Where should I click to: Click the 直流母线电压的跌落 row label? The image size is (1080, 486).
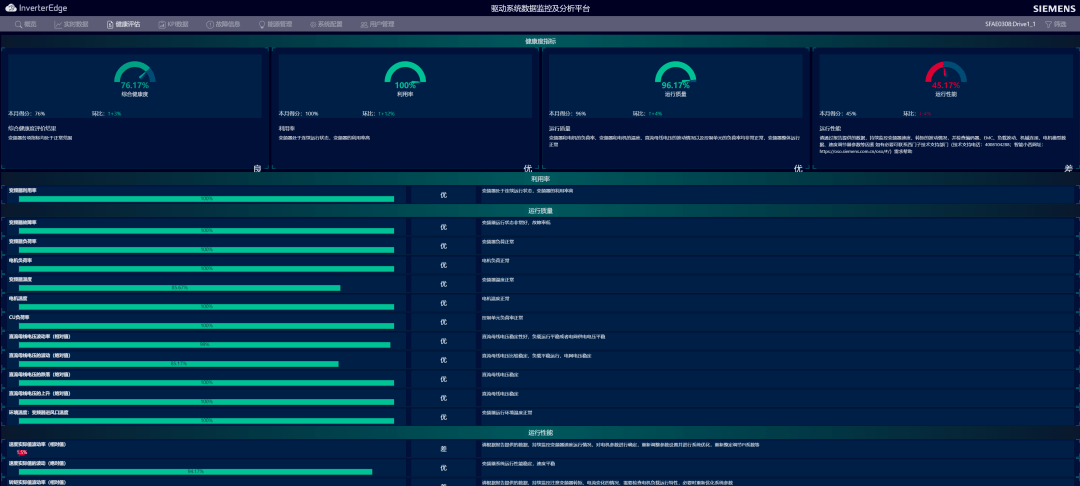pyautogui.click(x=39, y=374)
